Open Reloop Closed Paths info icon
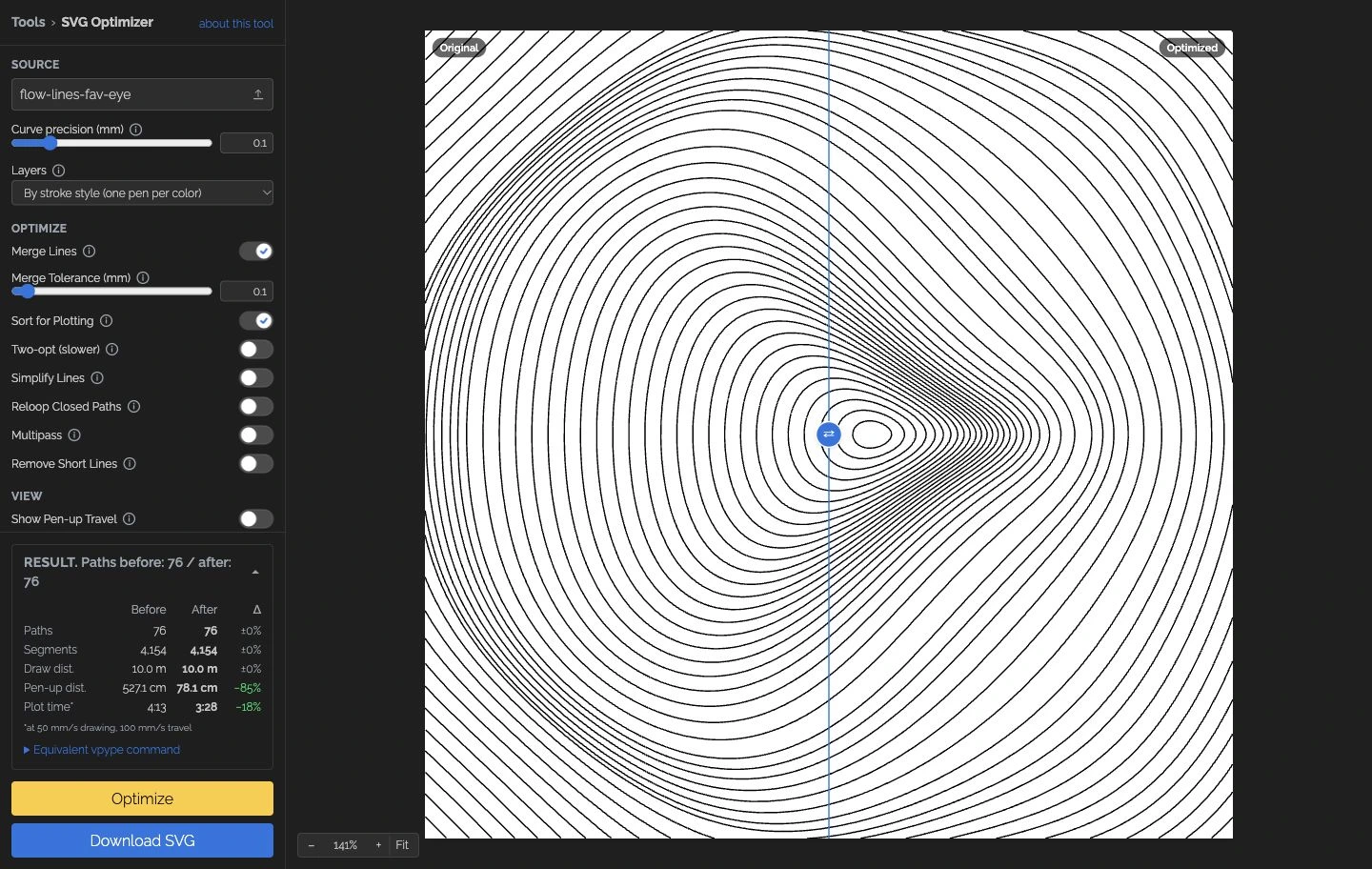 pos(134,407)
